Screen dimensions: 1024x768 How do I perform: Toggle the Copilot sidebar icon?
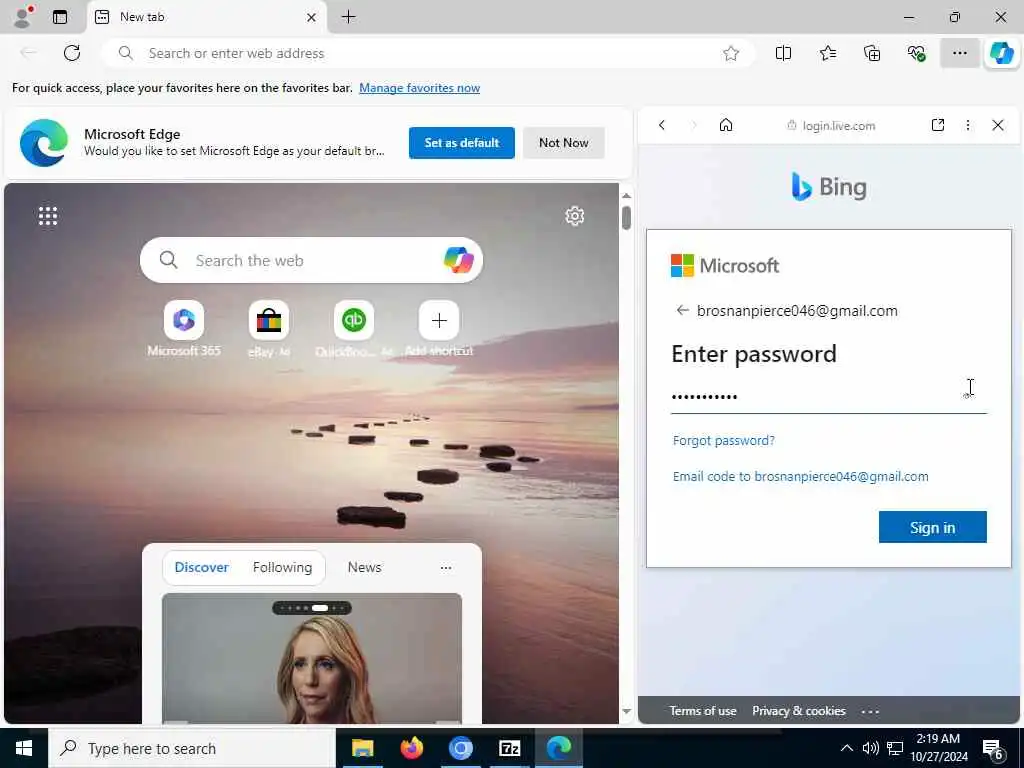click(x=1002, y=54)
